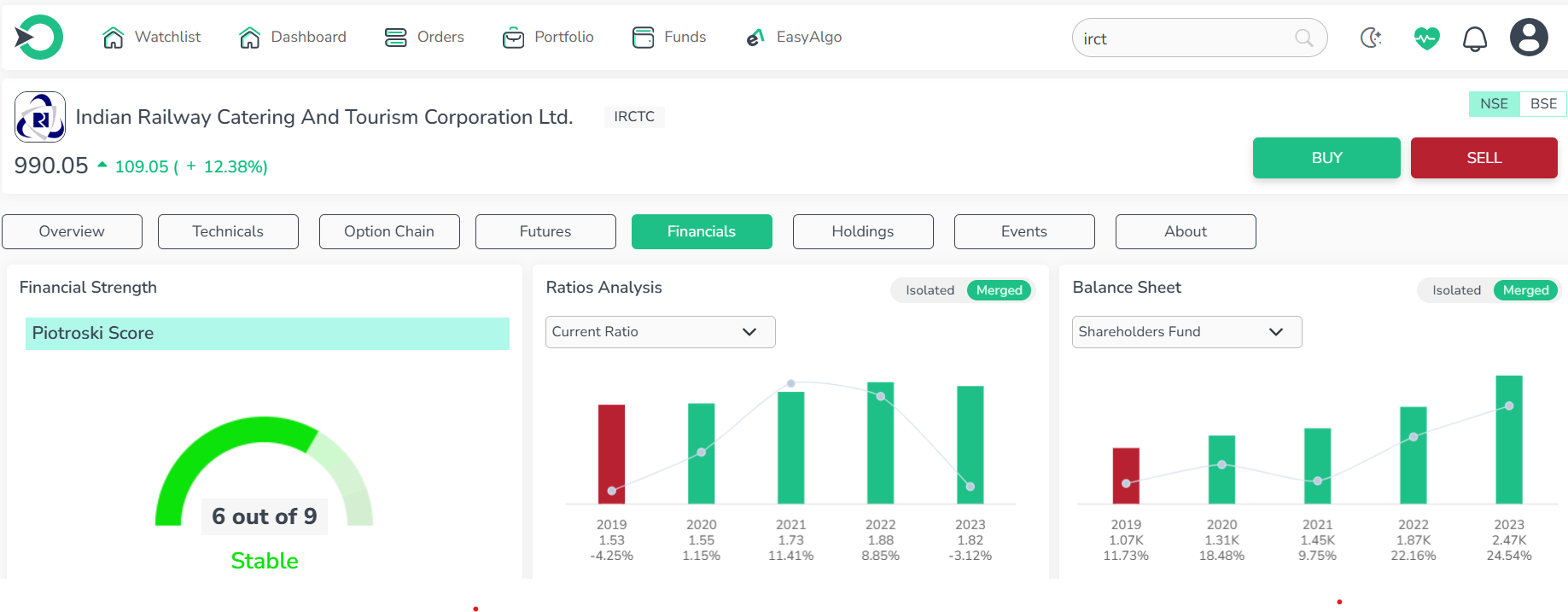Select Isolated in Ratios Analysis

point(930,290)
